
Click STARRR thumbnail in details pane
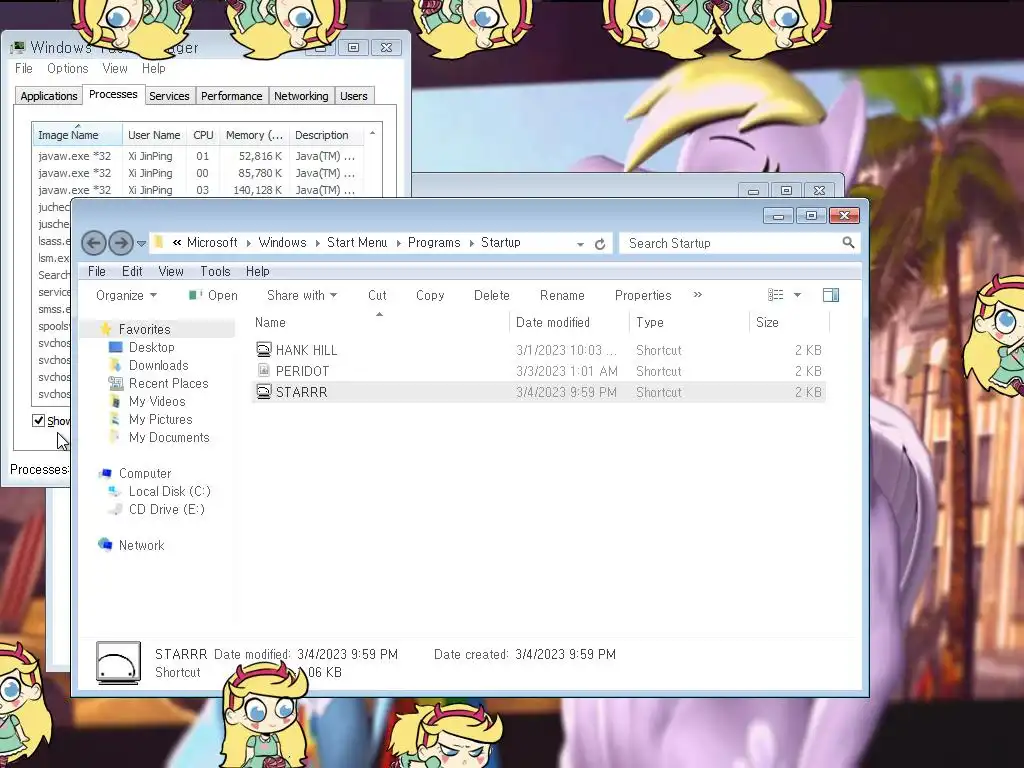[x=118, y=663]
